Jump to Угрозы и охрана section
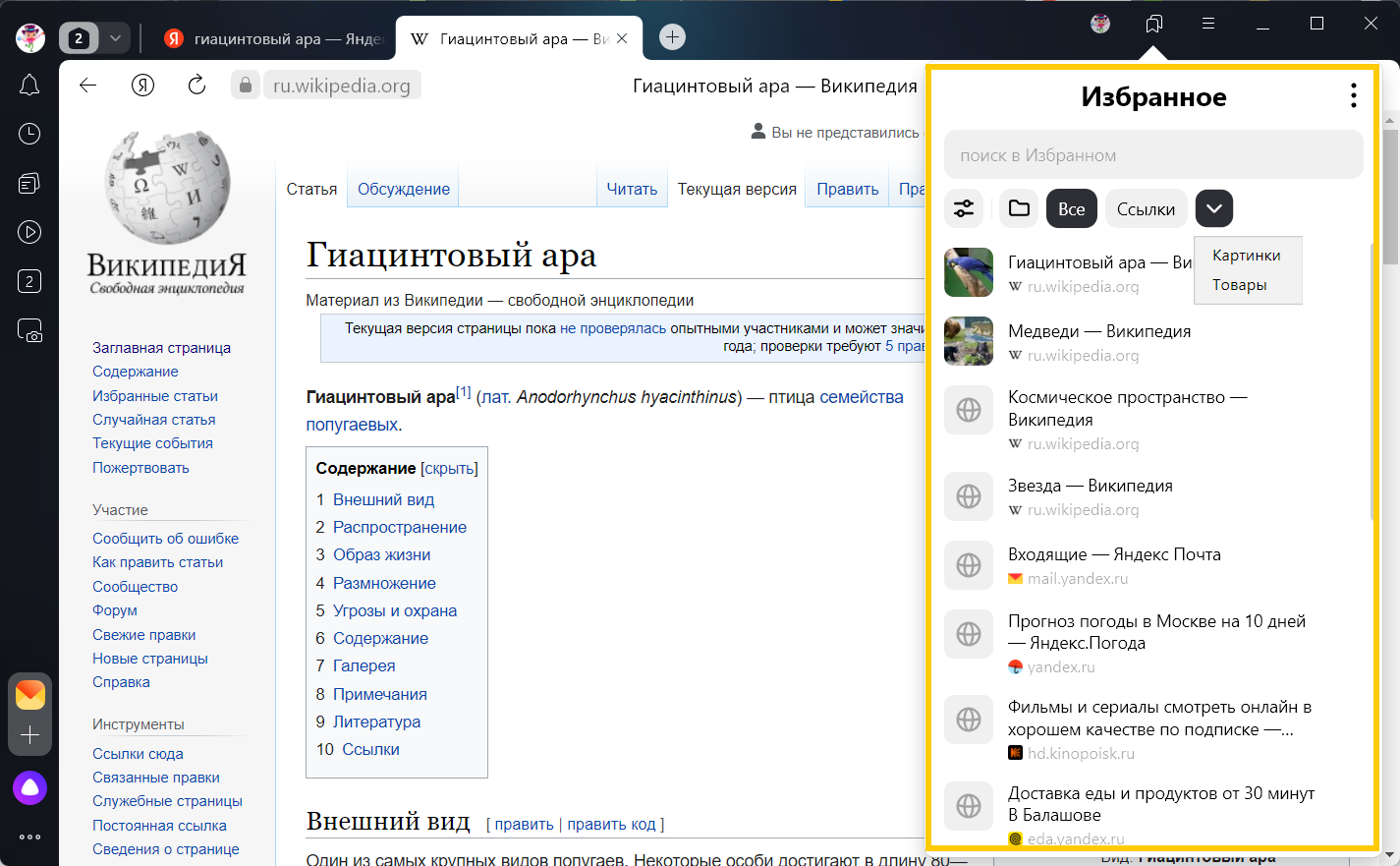Image resolution: width=1400 pixels, height=866 pixels. pyautogui.click(x=395, y=610)
